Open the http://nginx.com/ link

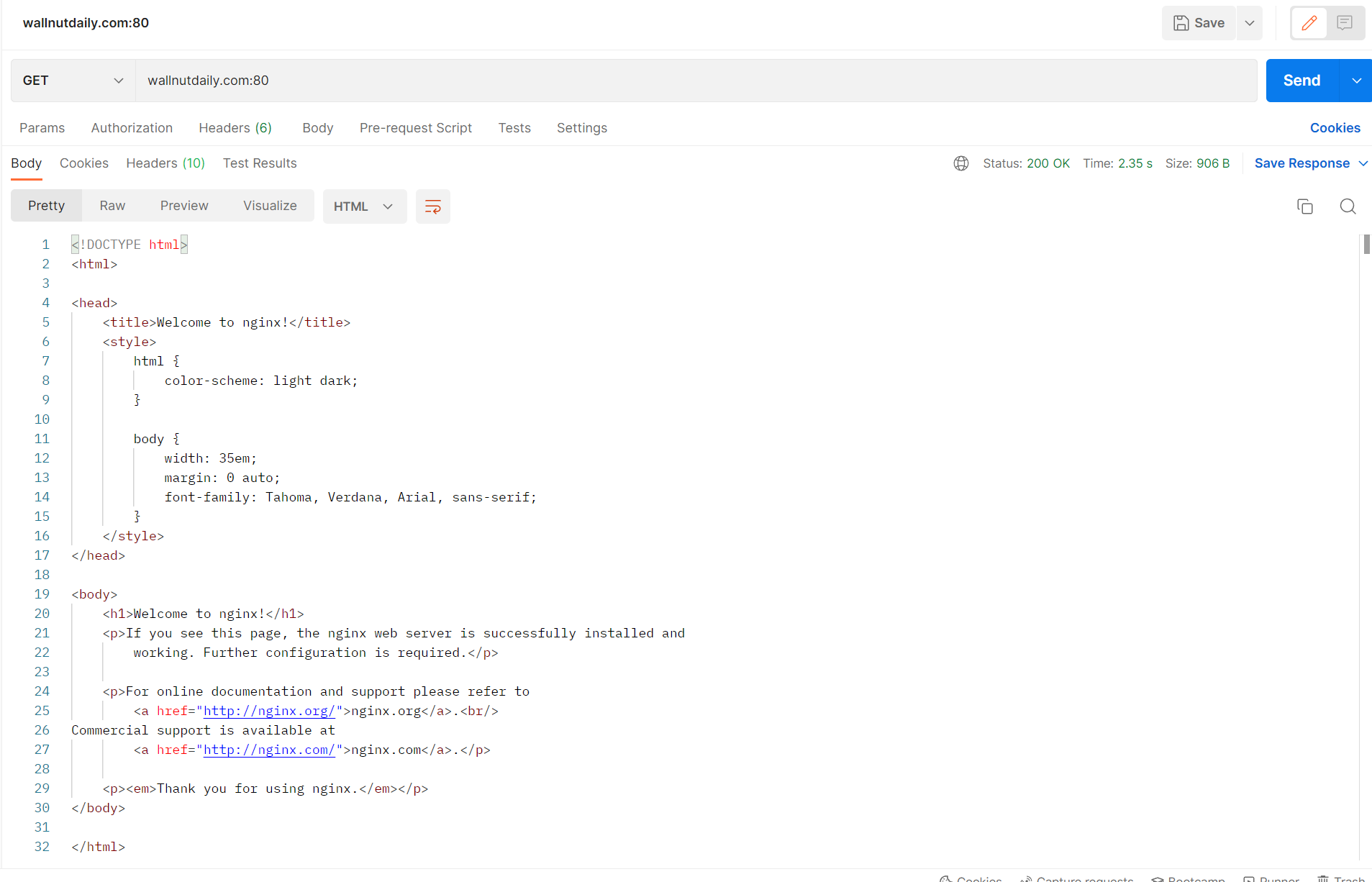(x=269, y=750)
